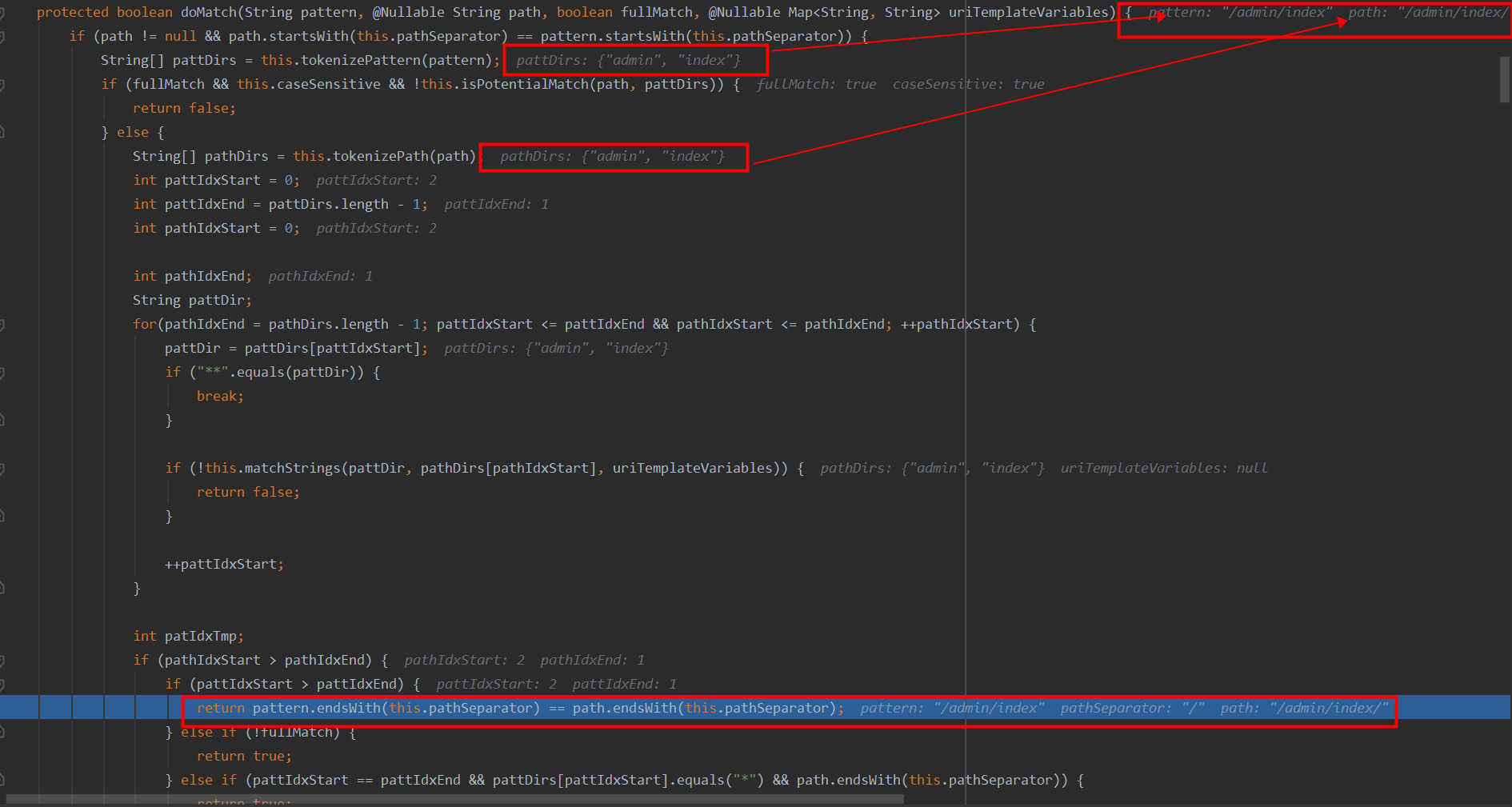Collapse fold marker beside 'if (pathIdxStart > pathIdxEnd)' line
1512x807 pixels.
(2, 661)
